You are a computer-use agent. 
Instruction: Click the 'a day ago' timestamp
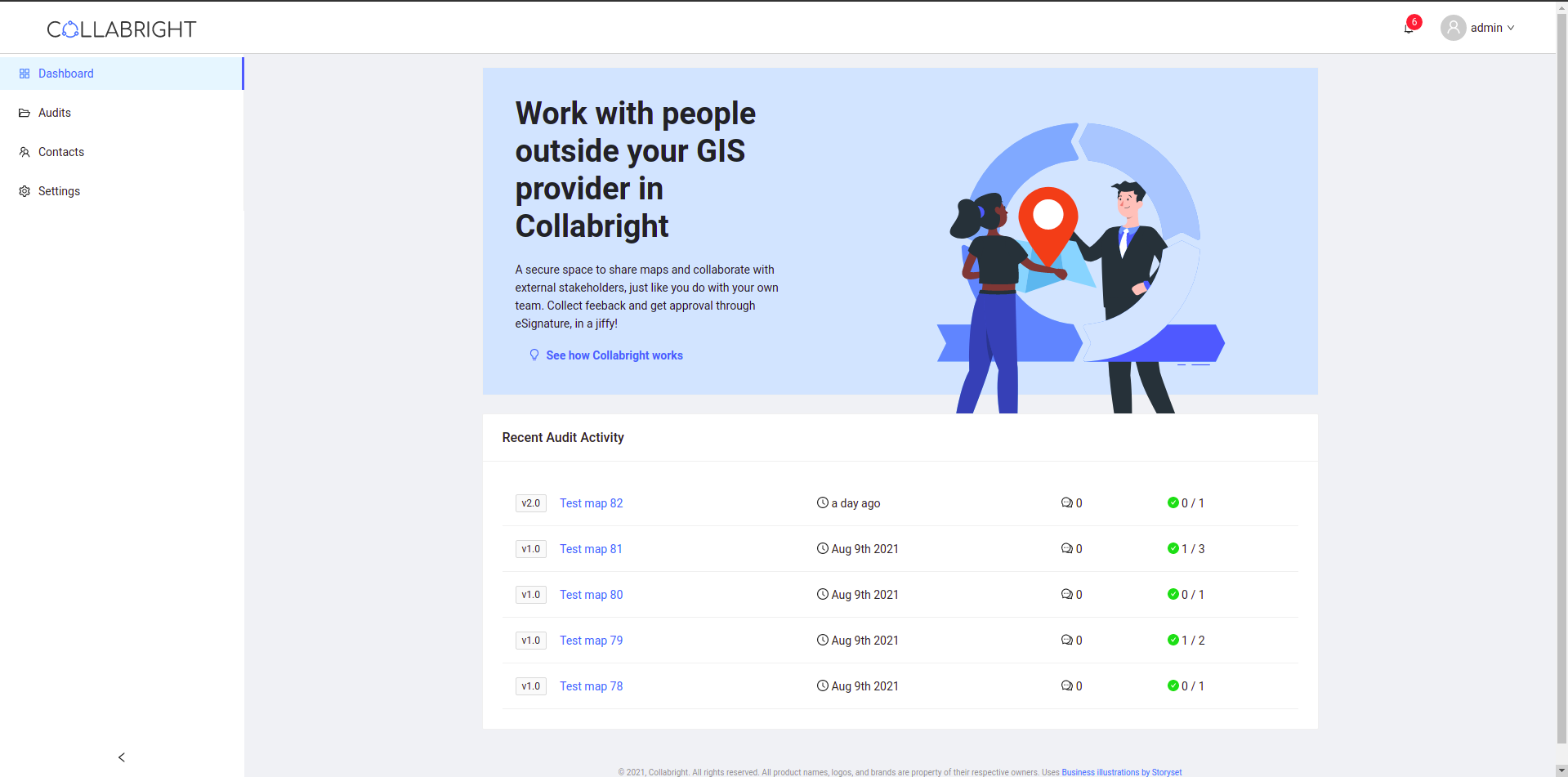click(855, 503)
